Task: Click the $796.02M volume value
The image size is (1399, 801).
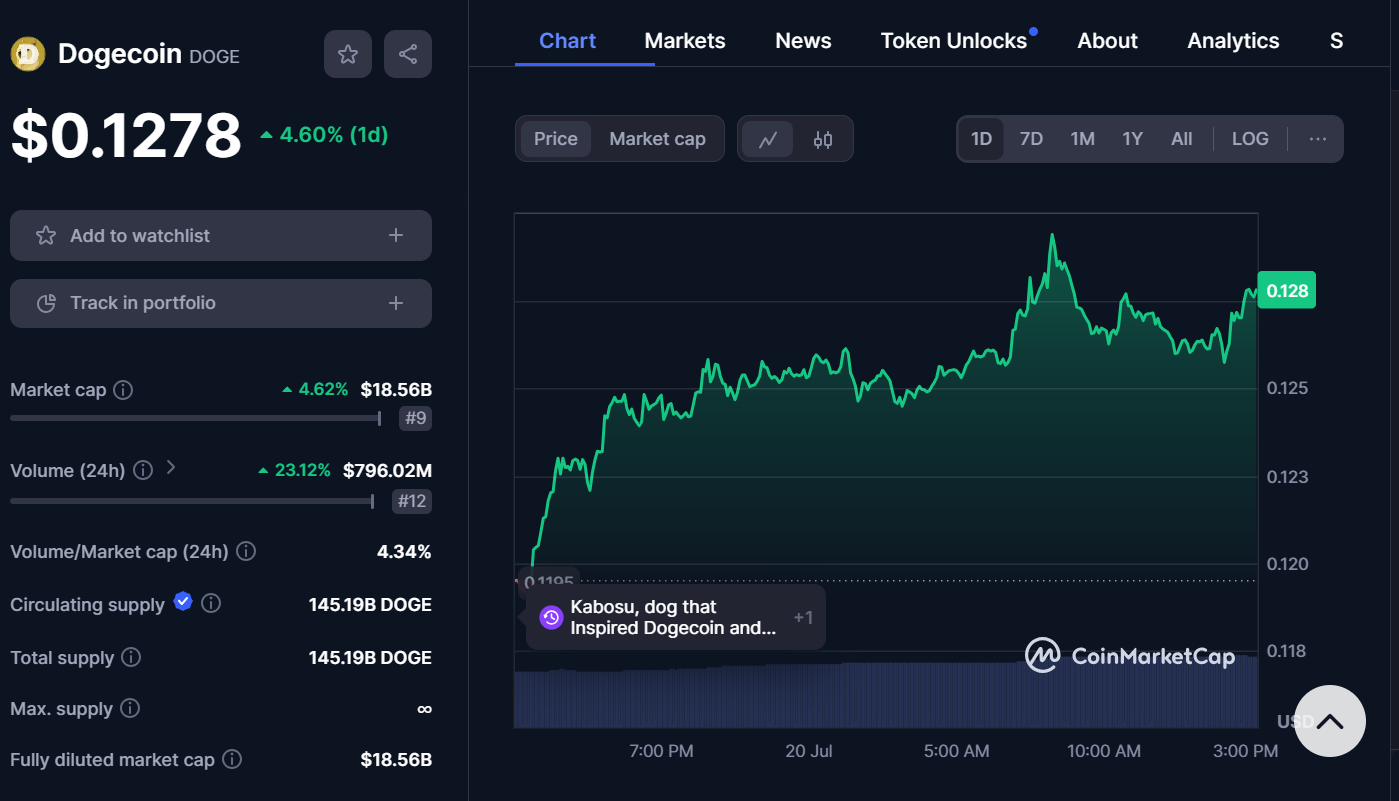Action: click(x=387, y=470)
